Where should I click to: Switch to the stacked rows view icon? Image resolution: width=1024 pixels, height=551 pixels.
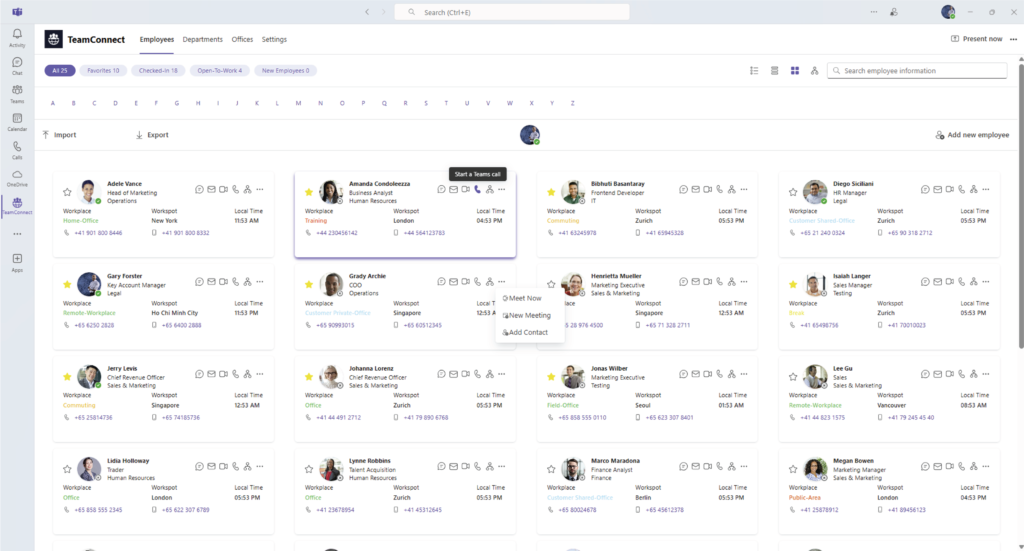[775, 71]
